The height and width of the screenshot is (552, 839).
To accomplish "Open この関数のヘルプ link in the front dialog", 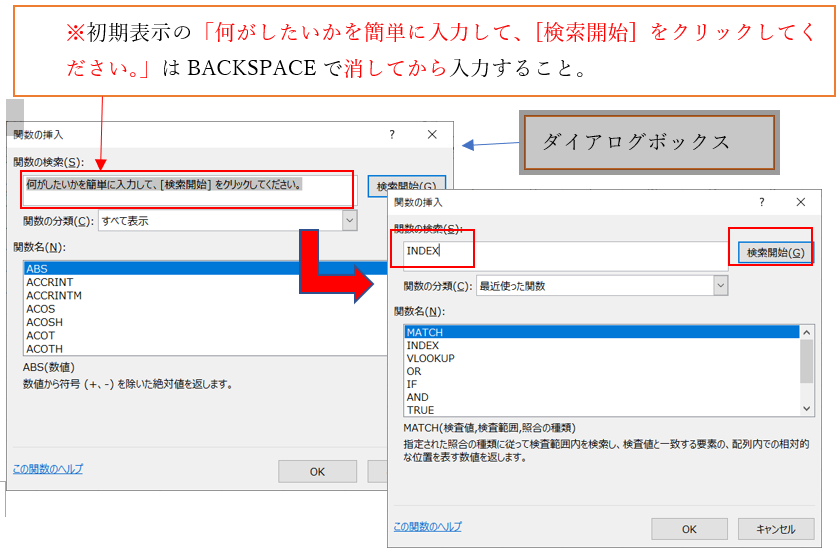I will (x=428, y=527).
